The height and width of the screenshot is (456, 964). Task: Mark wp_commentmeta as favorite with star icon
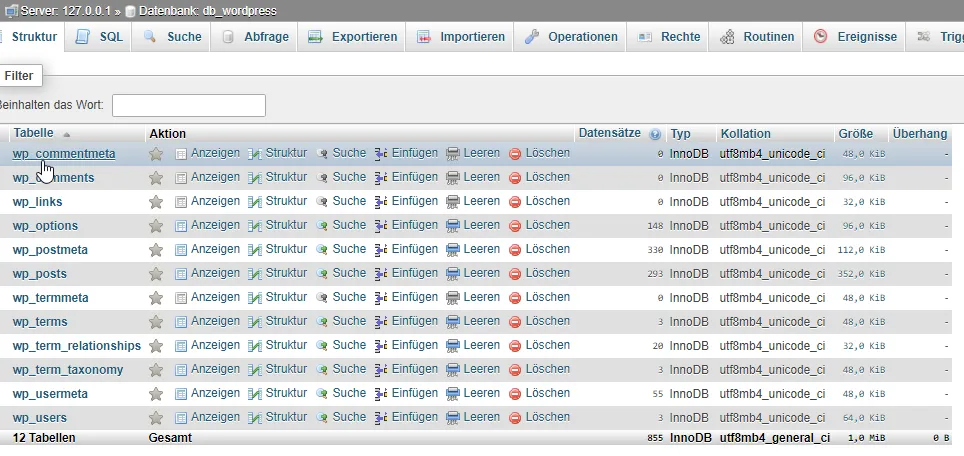point(156,154)
